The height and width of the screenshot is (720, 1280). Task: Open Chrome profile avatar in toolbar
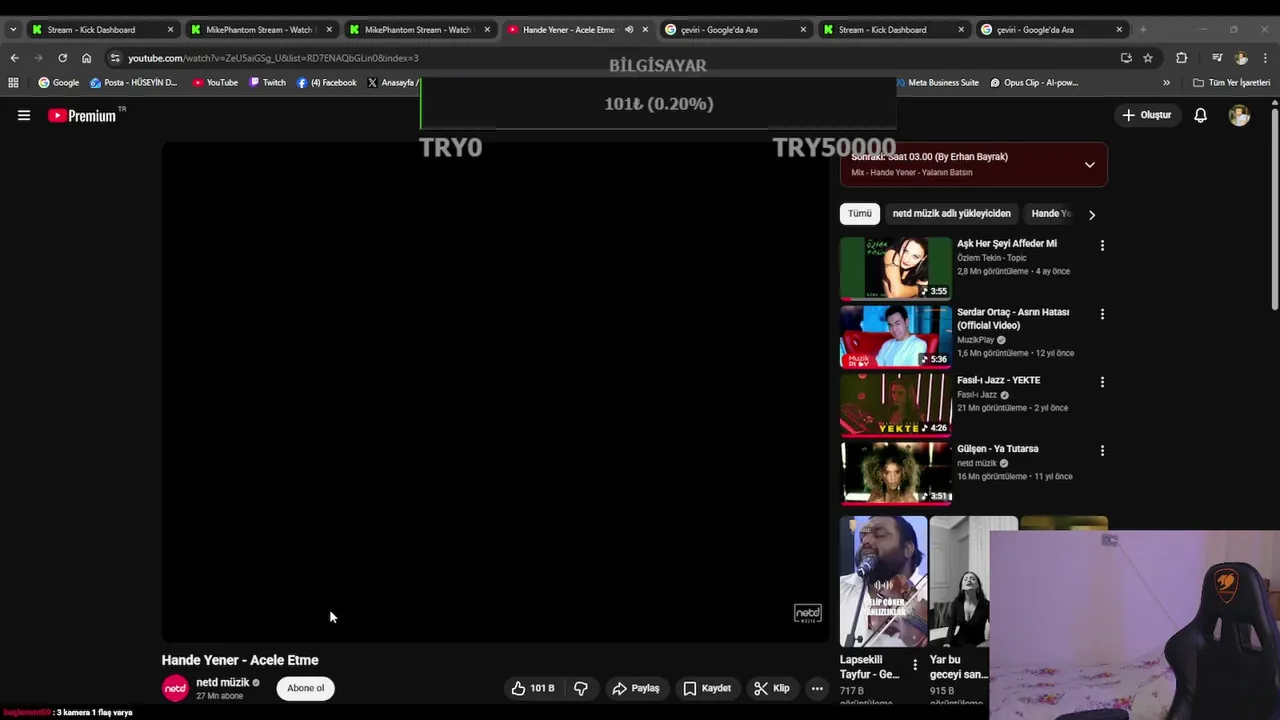coord(1241,58)
